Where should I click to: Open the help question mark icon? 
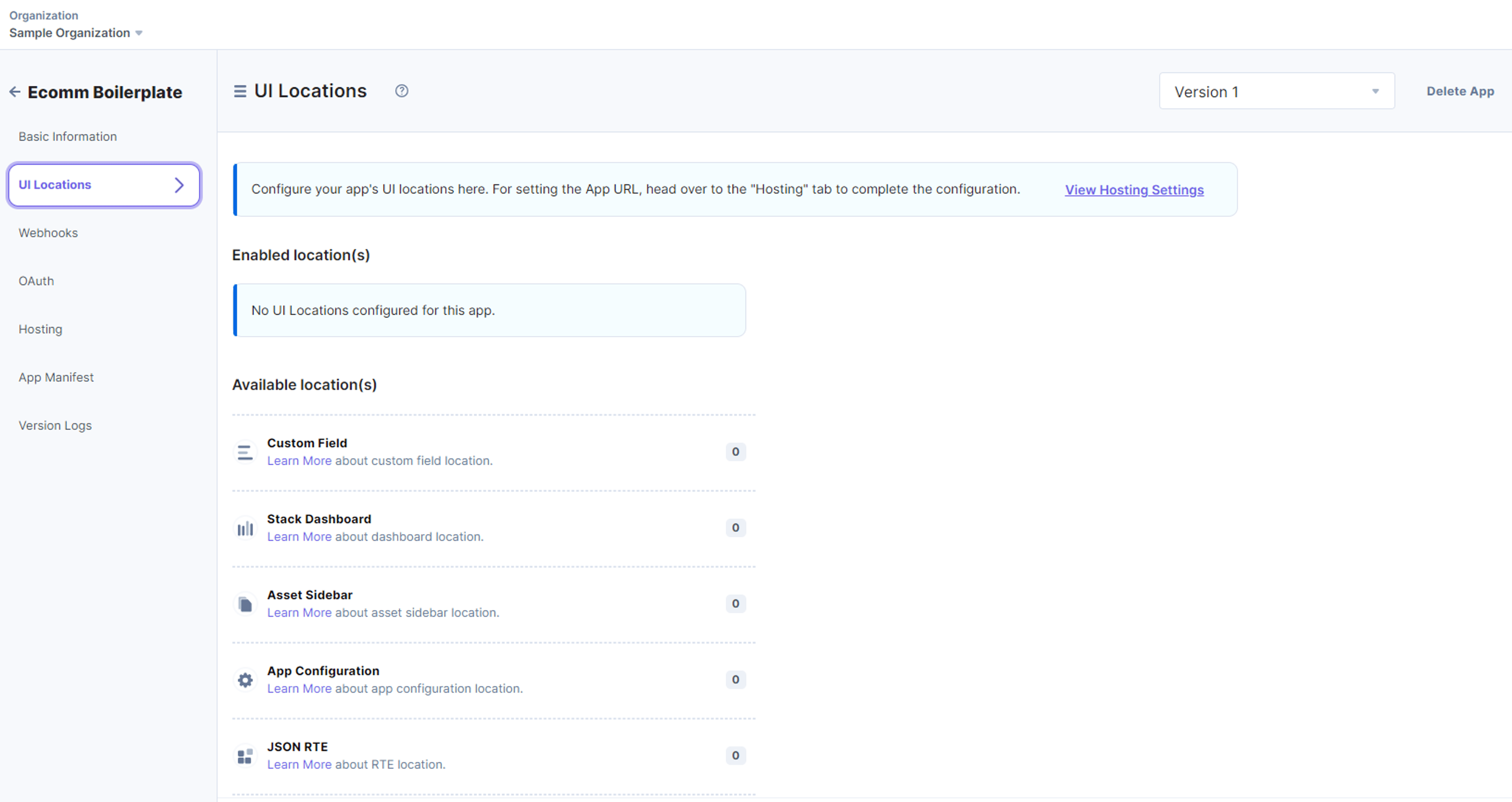pos(402,91)
